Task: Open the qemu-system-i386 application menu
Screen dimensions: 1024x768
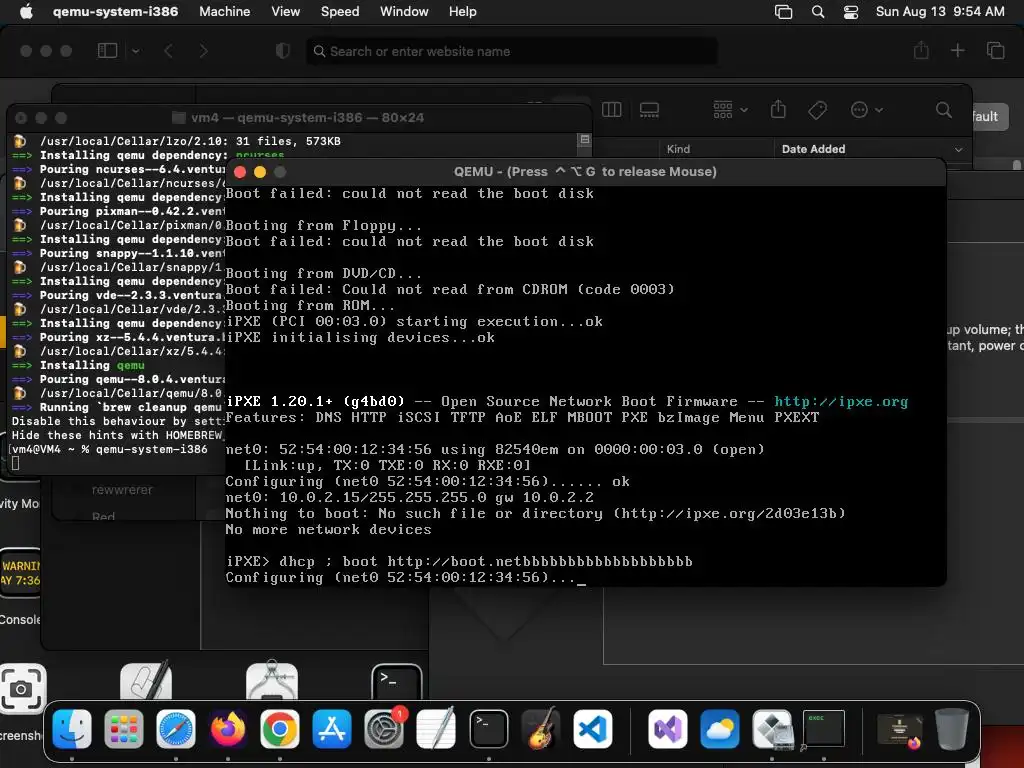Action: (x=115, y=12)
